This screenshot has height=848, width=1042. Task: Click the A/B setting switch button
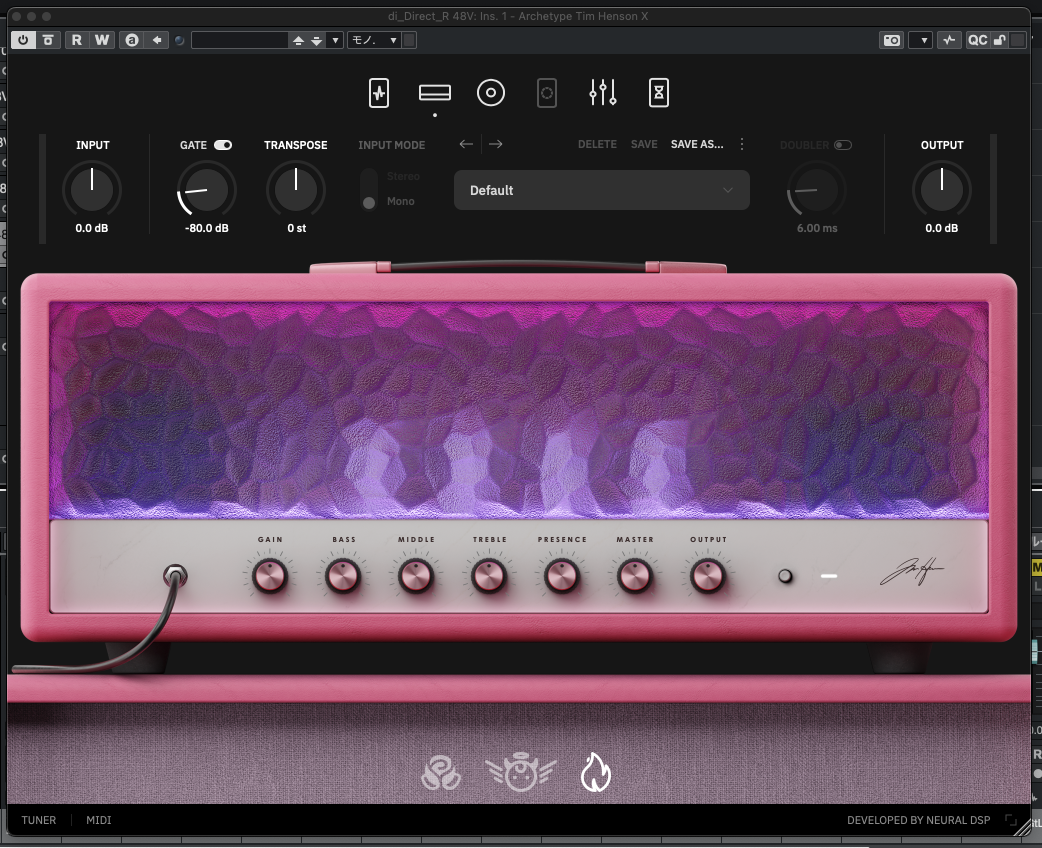(x=132, y=40)
